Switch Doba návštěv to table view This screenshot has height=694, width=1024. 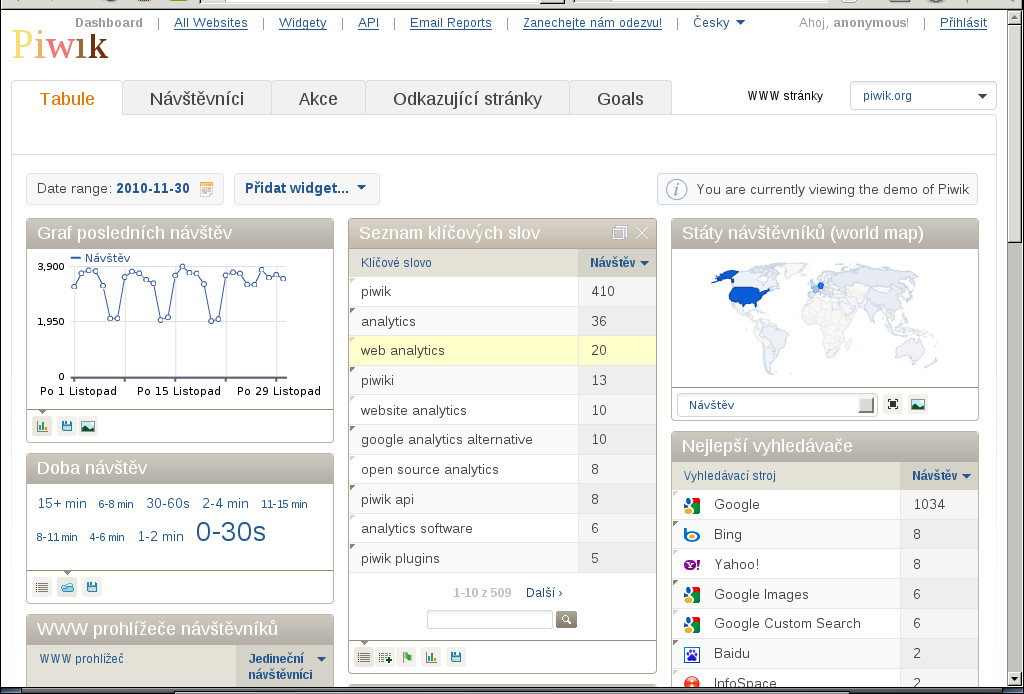(x=42, y=587)
